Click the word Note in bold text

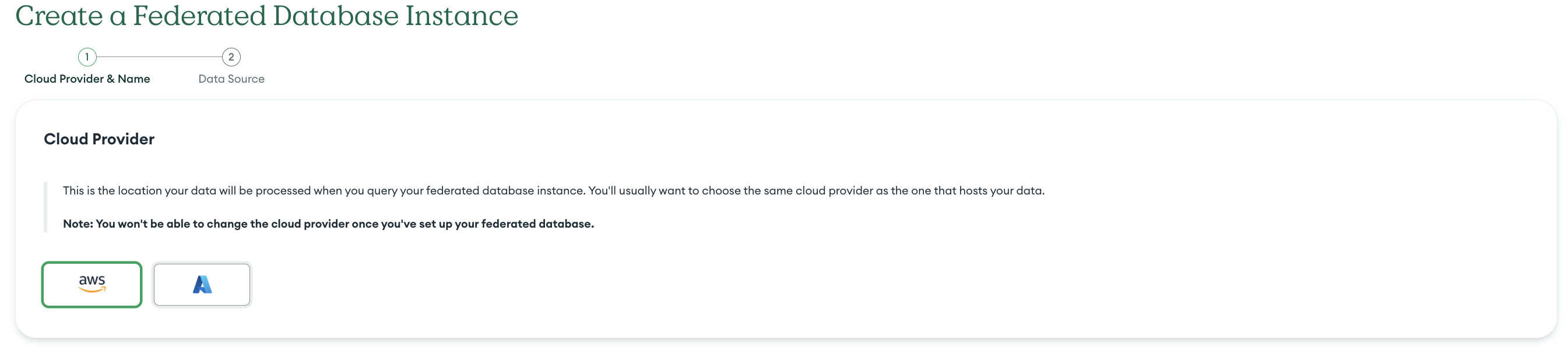[78, 224]
